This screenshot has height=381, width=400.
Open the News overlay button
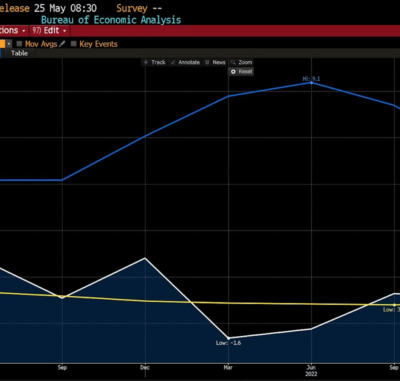(x=215, y=62)
